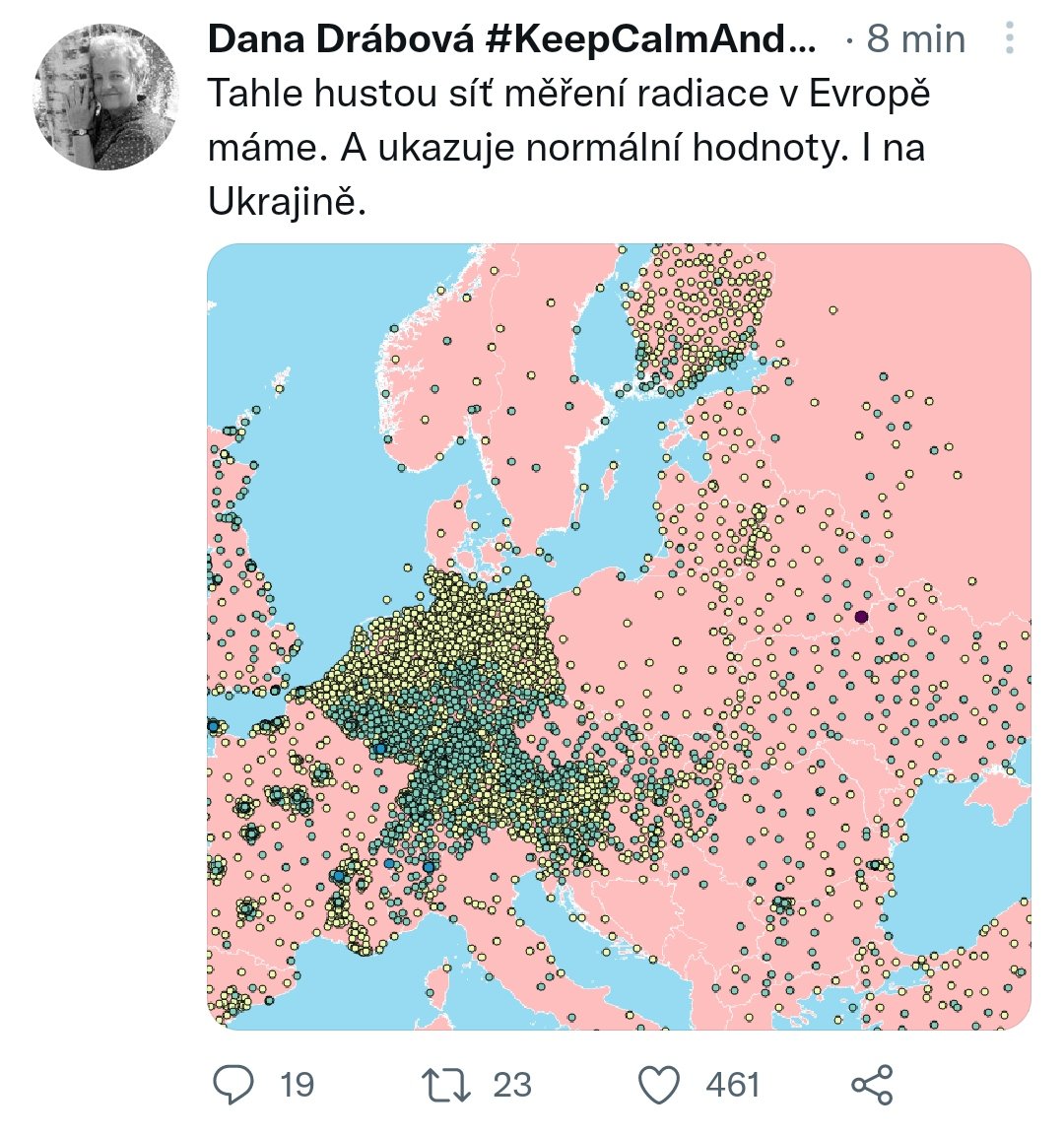
Task: Retweet this post using the arrows icon
Action: 447,1085
